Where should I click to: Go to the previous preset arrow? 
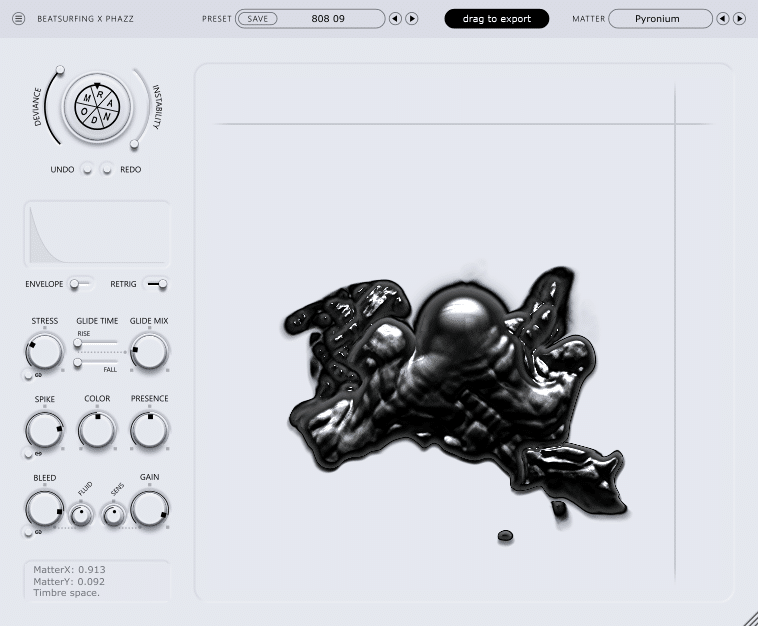pos(395,19)
